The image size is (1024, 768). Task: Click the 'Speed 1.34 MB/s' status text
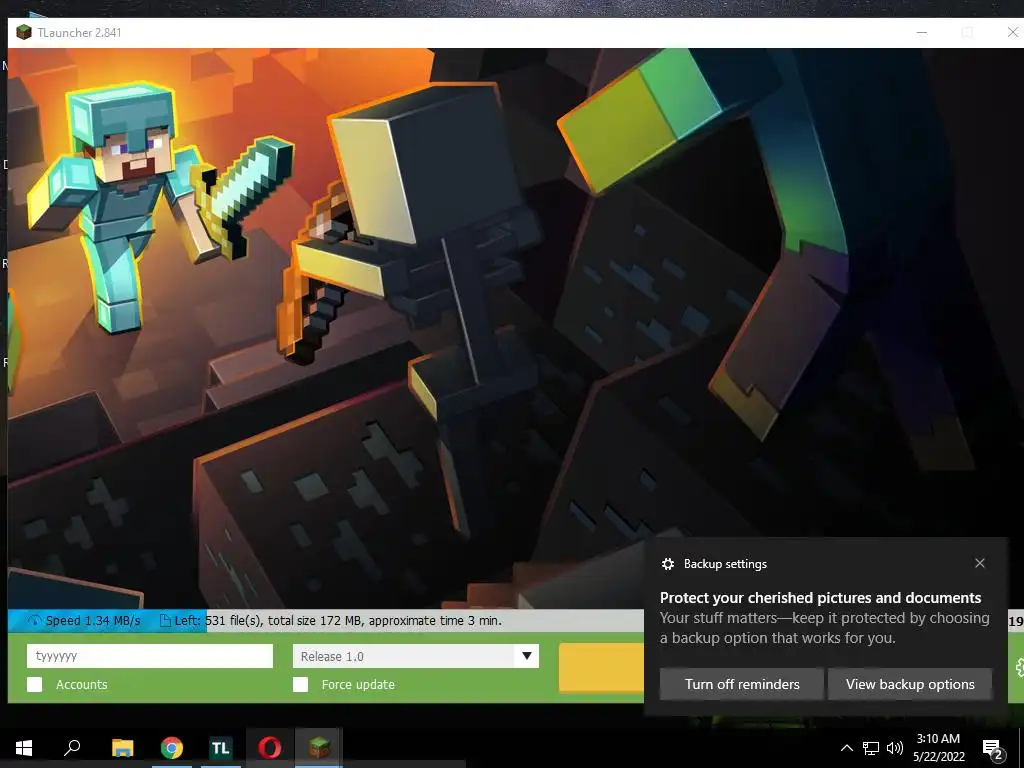[x=93, y=620]
